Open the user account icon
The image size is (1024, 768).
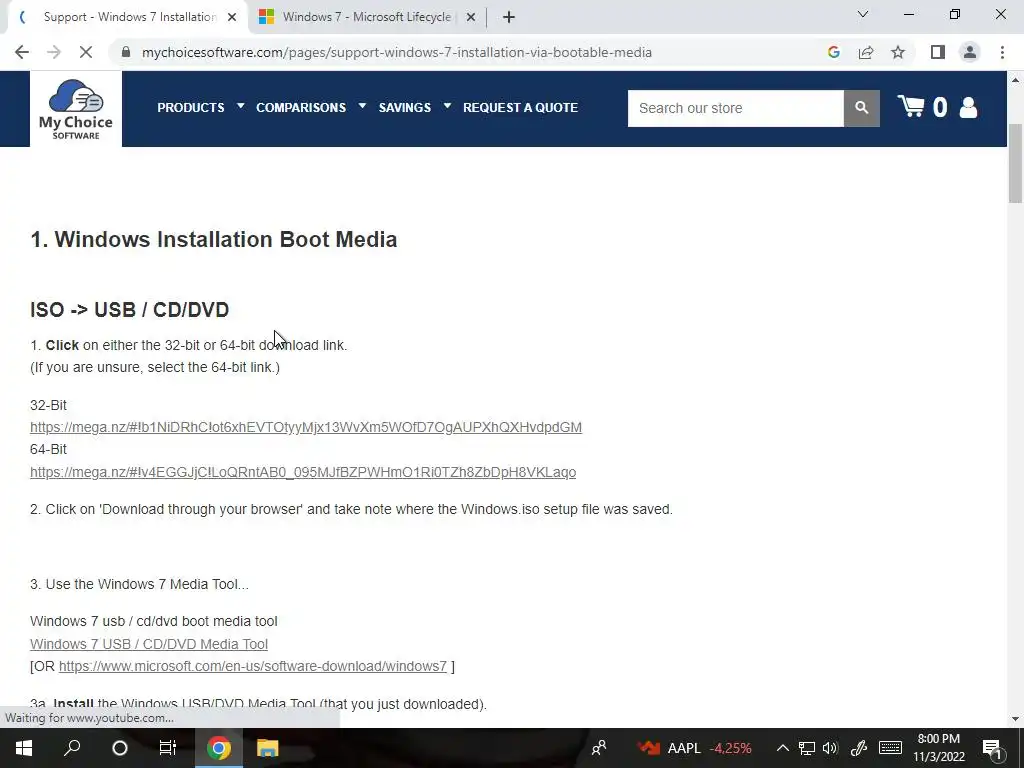(x=968, y=107)
